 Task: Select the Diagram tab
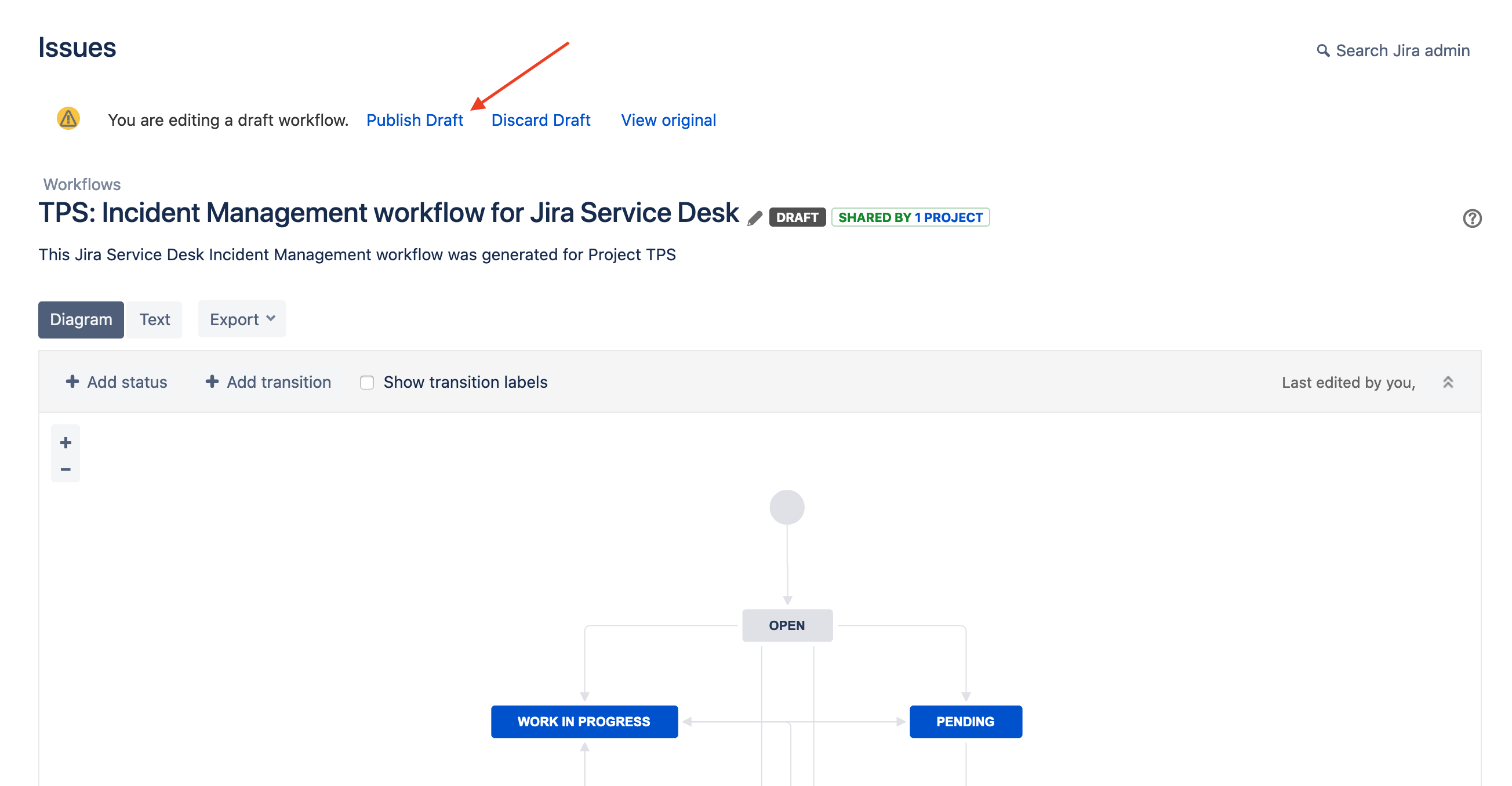(x=81, y=319)
